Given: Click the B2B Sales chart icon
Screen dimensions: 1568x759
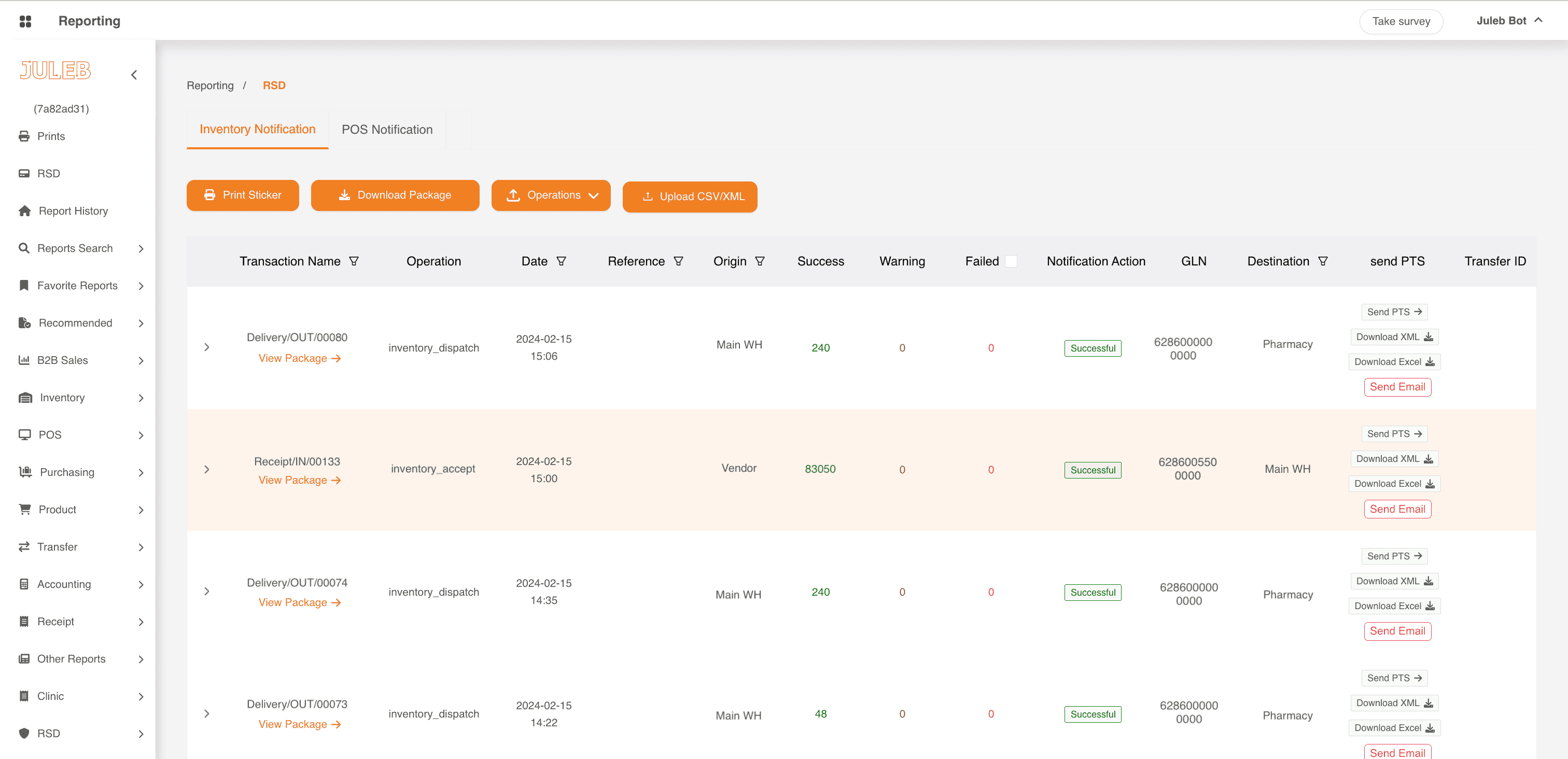Looking at the screenshot, I should [24, 360].
